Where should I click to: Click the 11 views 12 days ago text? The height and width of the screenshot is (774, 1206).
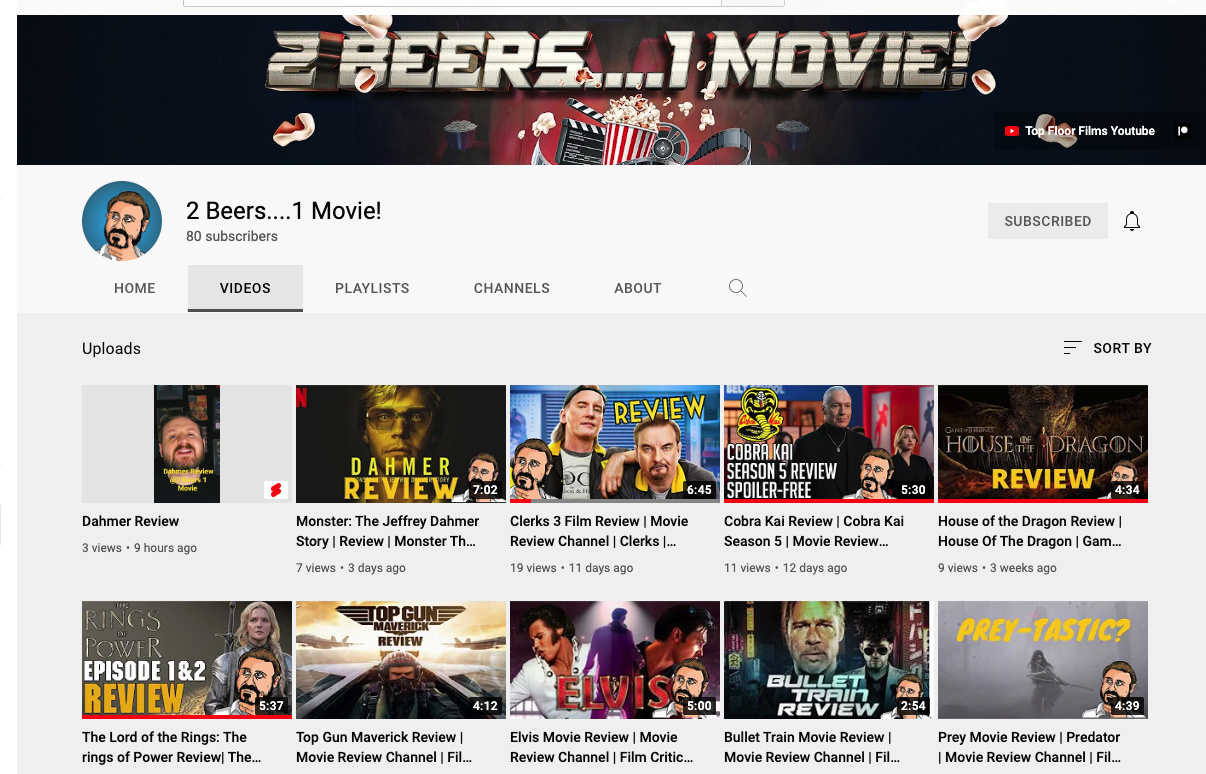786,568
